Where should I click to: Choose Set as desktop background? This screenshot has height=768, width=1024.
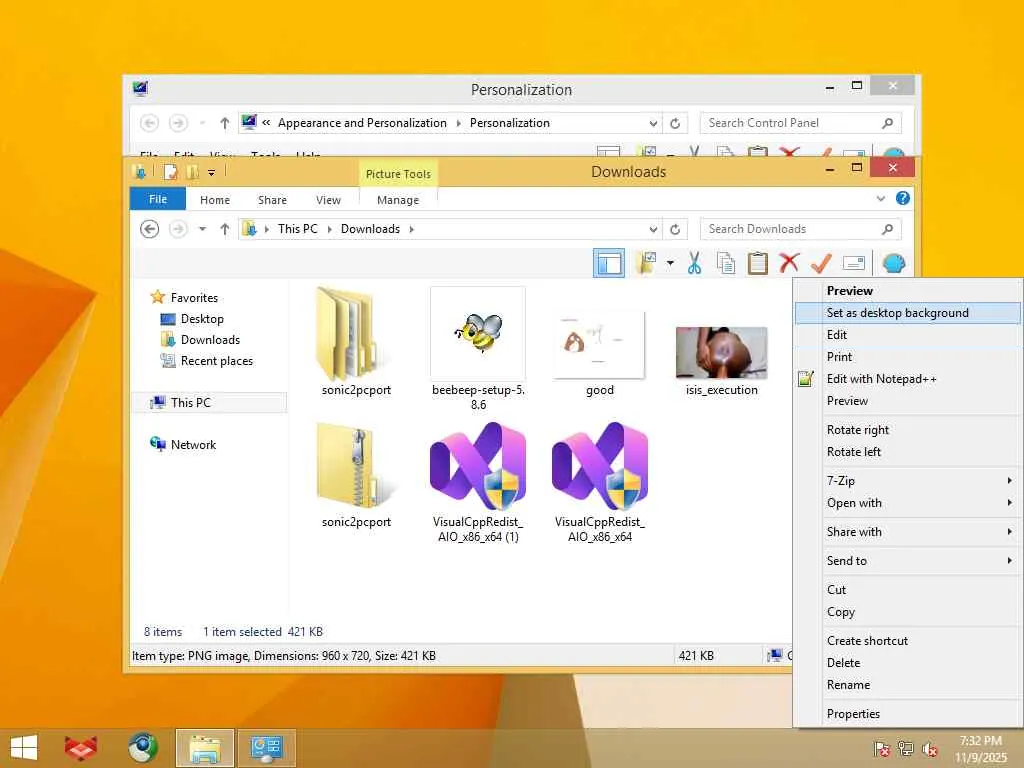(x=908, y=313)
